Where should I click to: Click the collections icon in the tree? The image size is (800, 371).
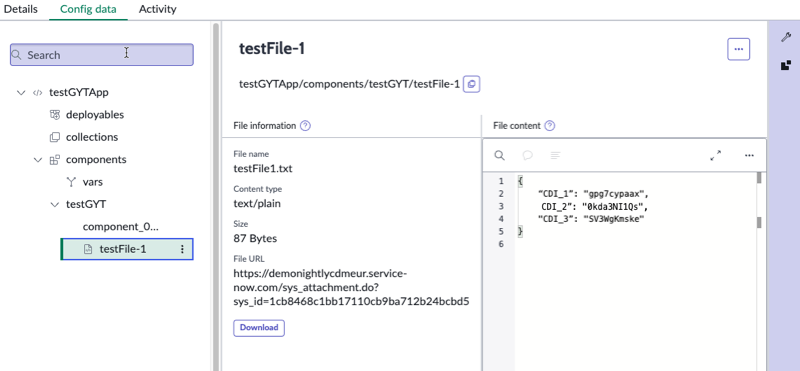point(55,137)
